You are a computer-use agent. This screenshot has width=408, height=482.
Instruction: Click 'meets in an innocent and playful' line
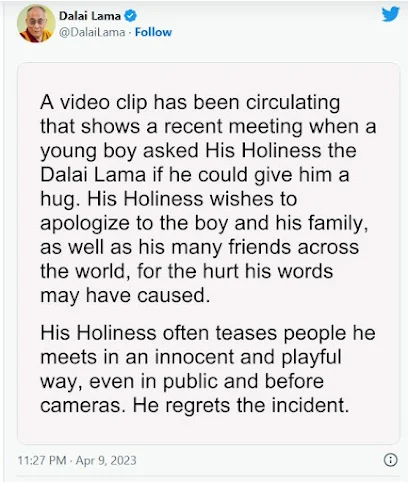pos(191,357)
